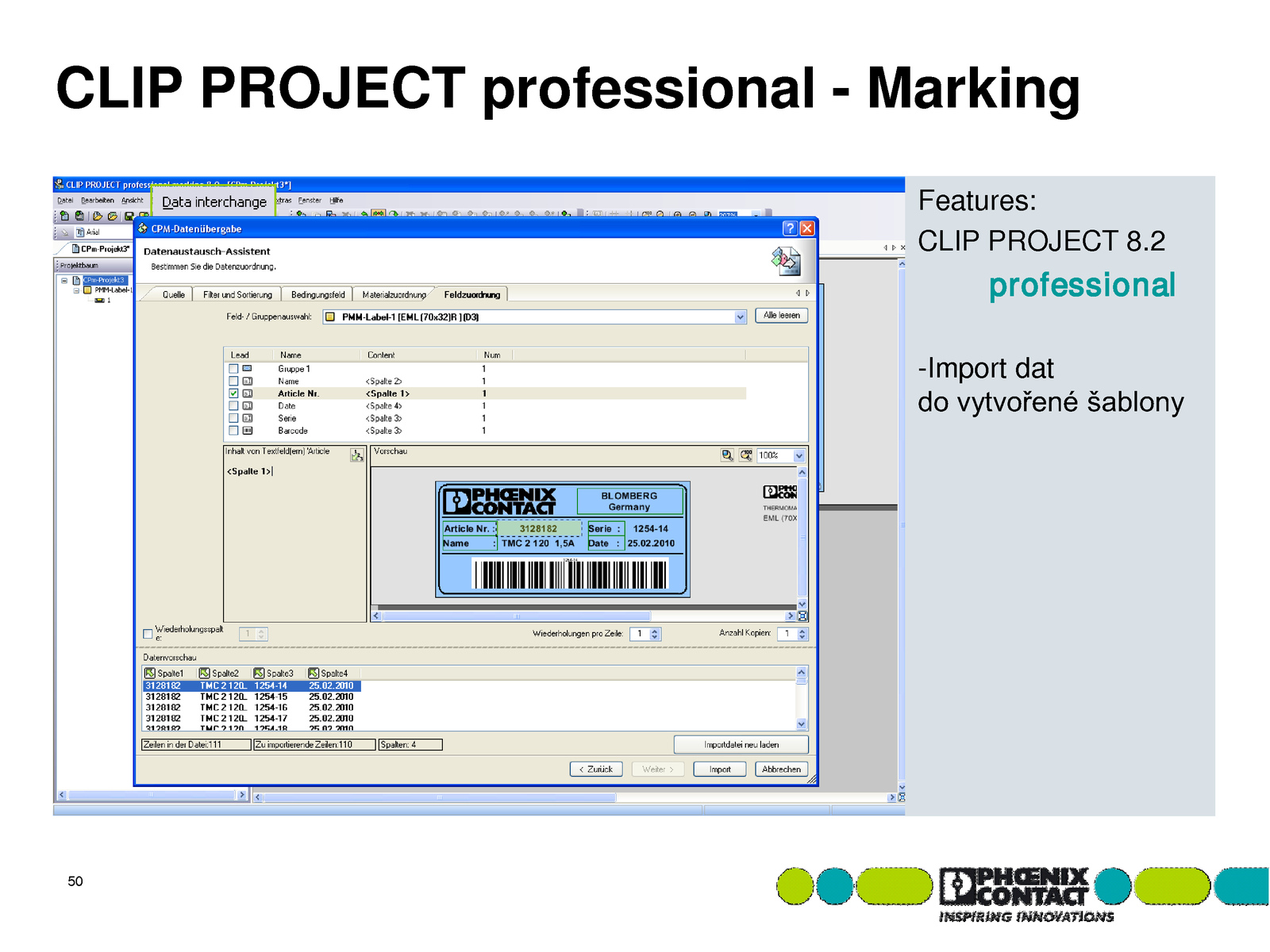The image size is (1270, 952).
Task: Check the Barcode row lead checkbox
Action: click(233, 431)
